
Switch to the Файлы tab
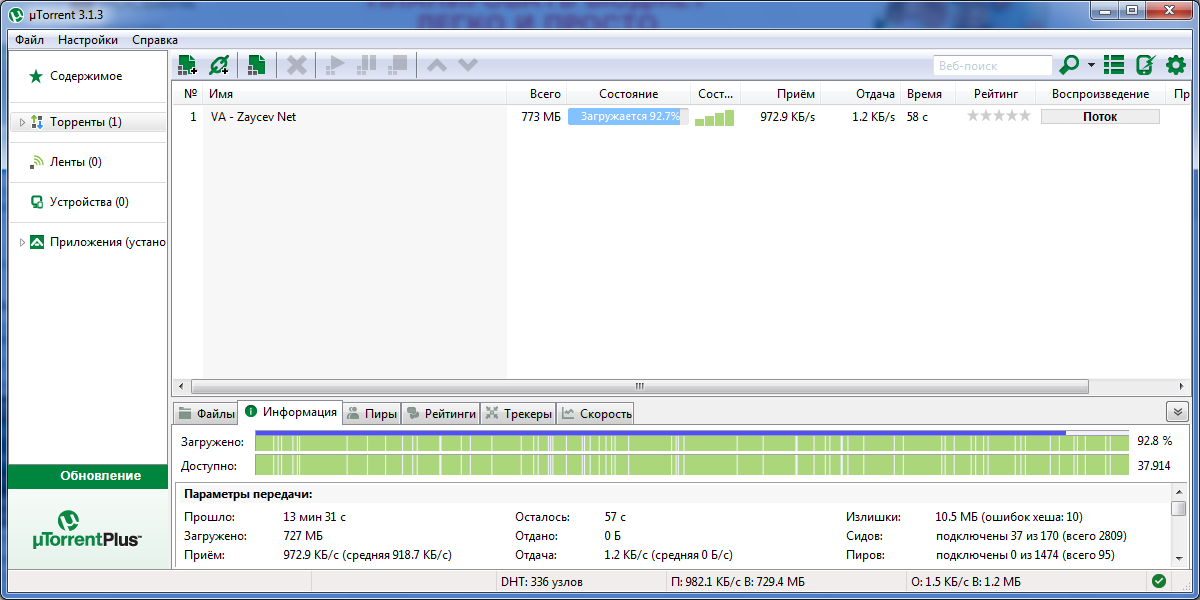206,414
